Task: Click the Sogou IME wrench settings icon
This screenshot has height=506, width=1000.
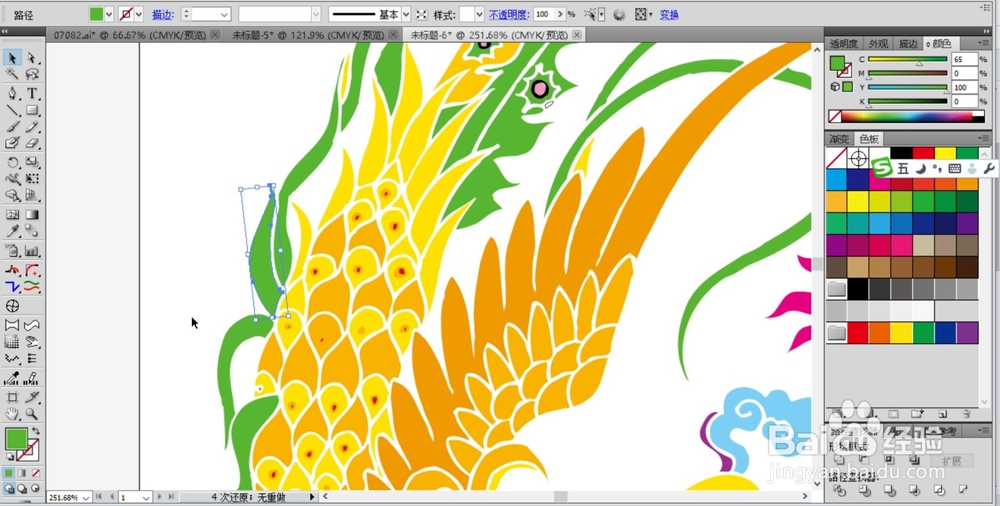Action: tap(989, 168)
